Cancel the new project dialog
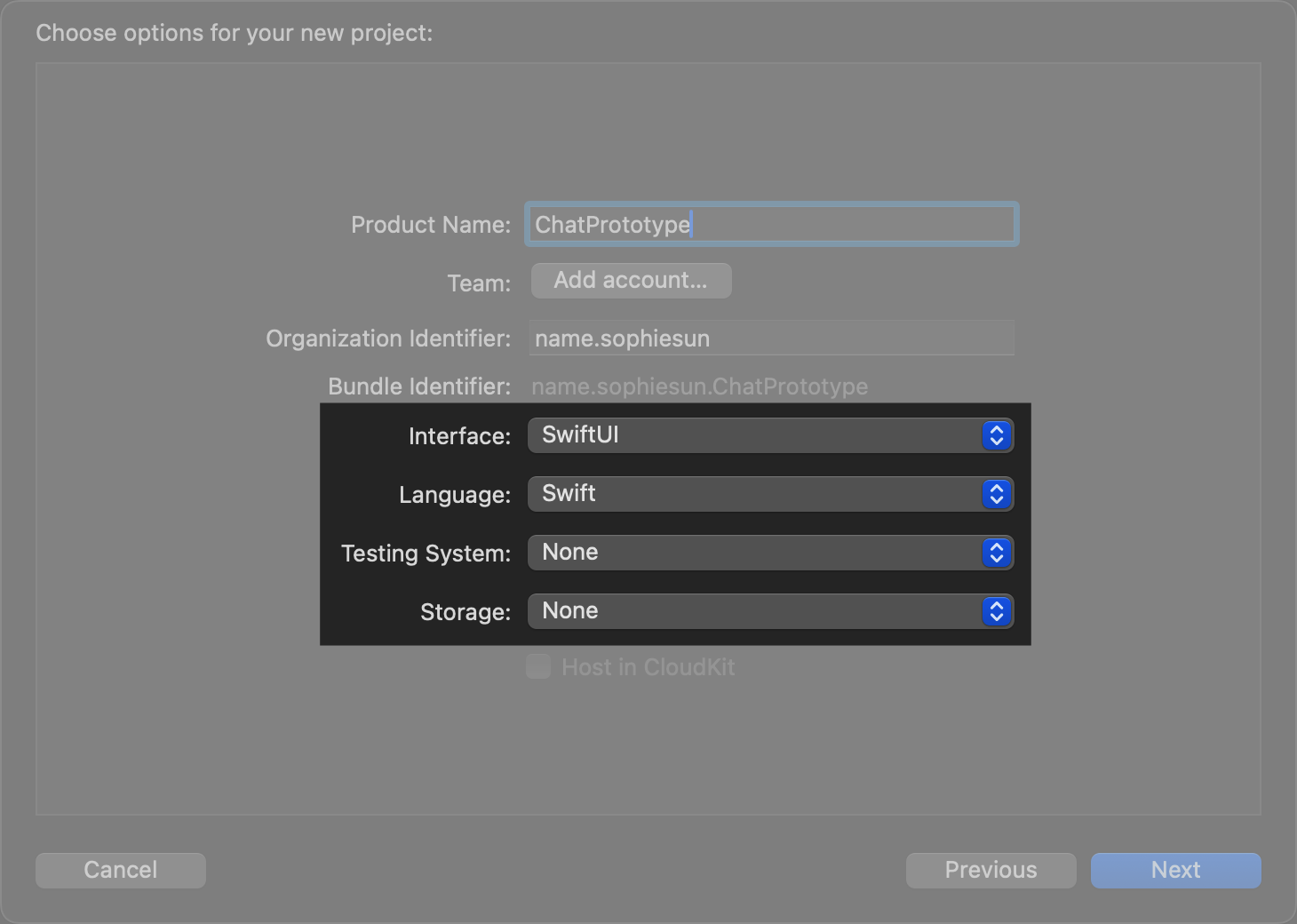Screen dimensions: 1297x924 [x=121, y=870]
